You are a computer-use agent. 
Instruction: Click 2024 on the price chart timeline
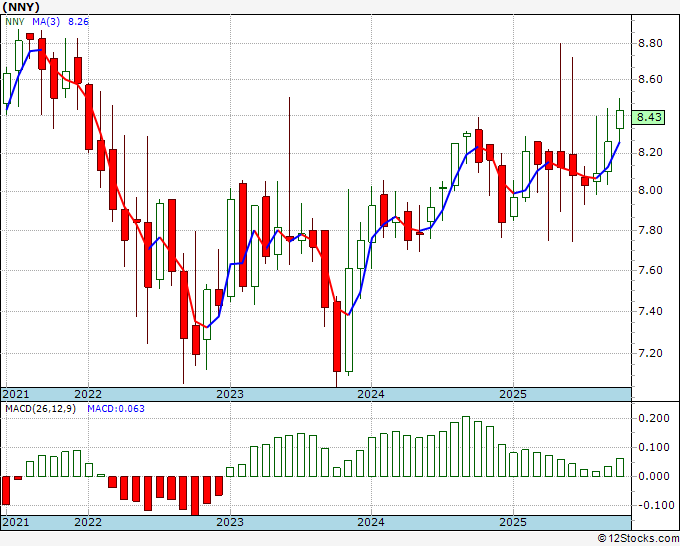click(371, 394)
